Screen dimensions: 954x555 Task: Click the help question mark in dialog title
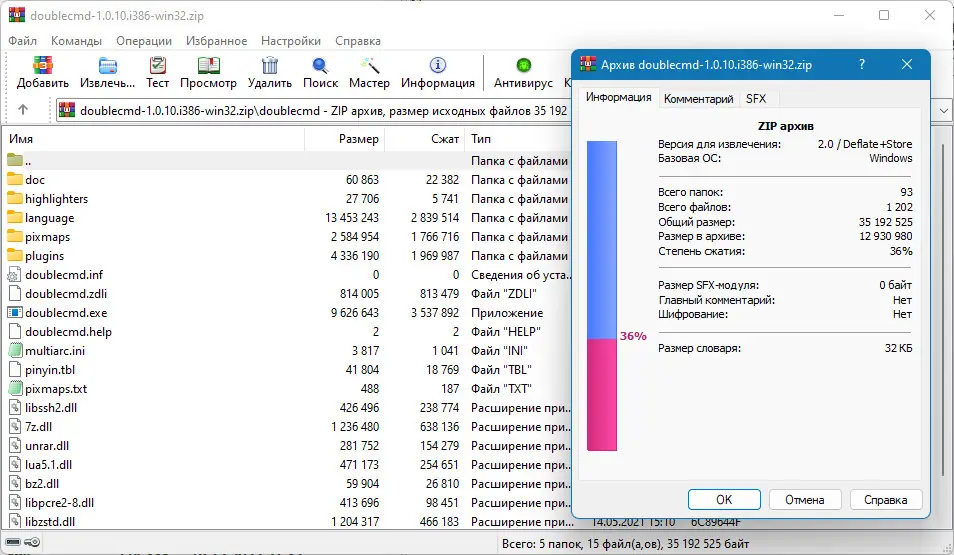(x=862, y=64)
